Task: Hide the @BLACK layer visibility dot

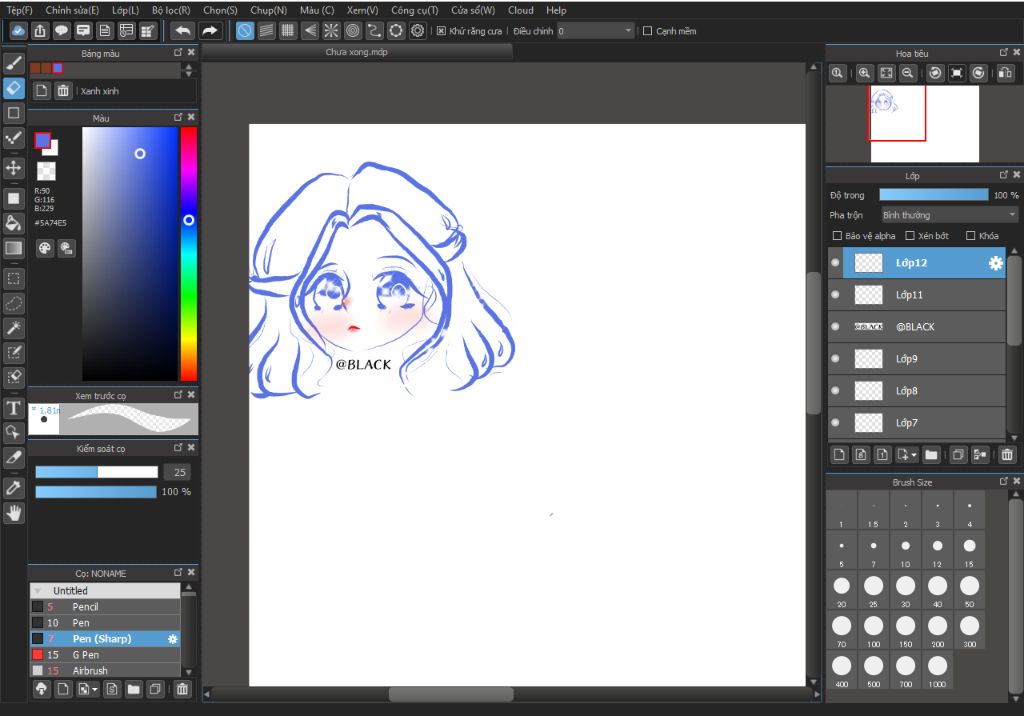Action: (x=835, y=327)
